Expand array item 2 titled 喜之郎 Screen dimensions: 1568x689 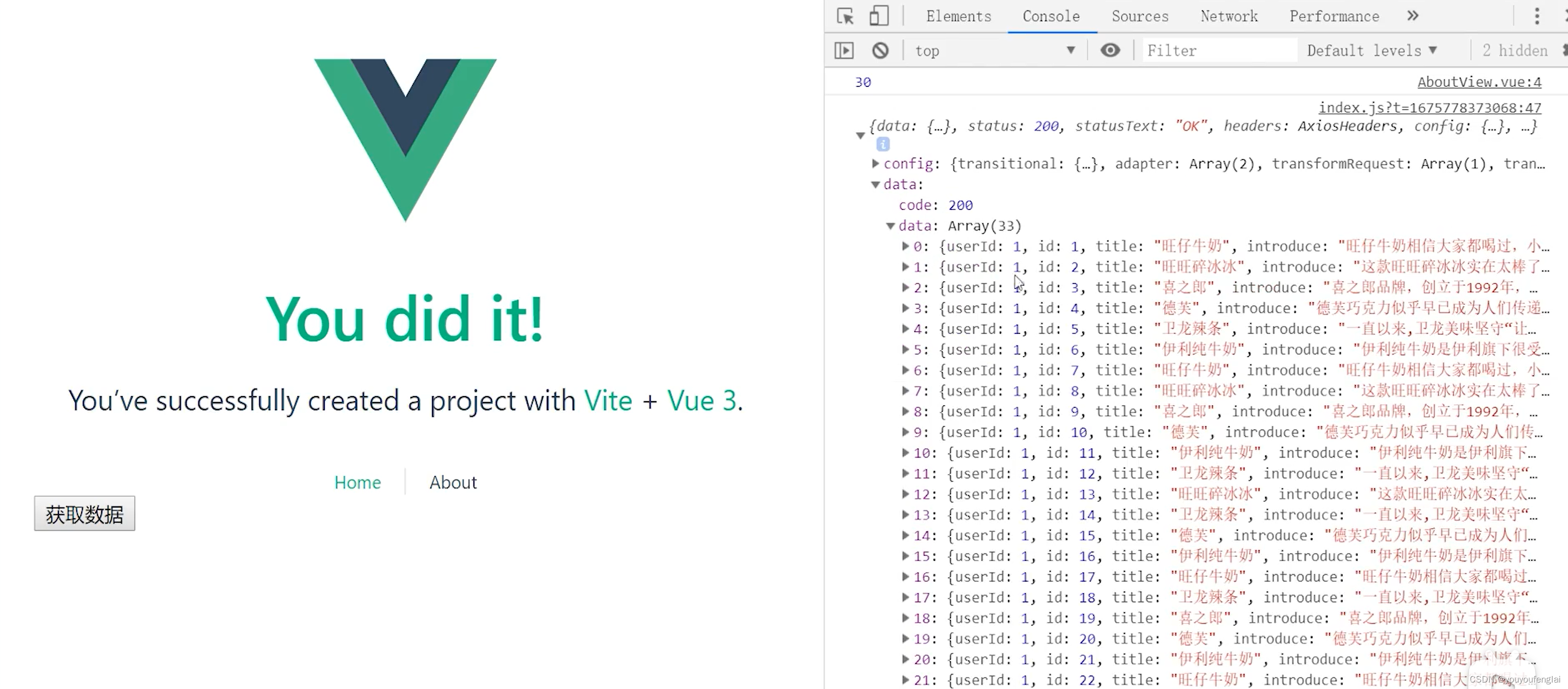click(905, 287)
